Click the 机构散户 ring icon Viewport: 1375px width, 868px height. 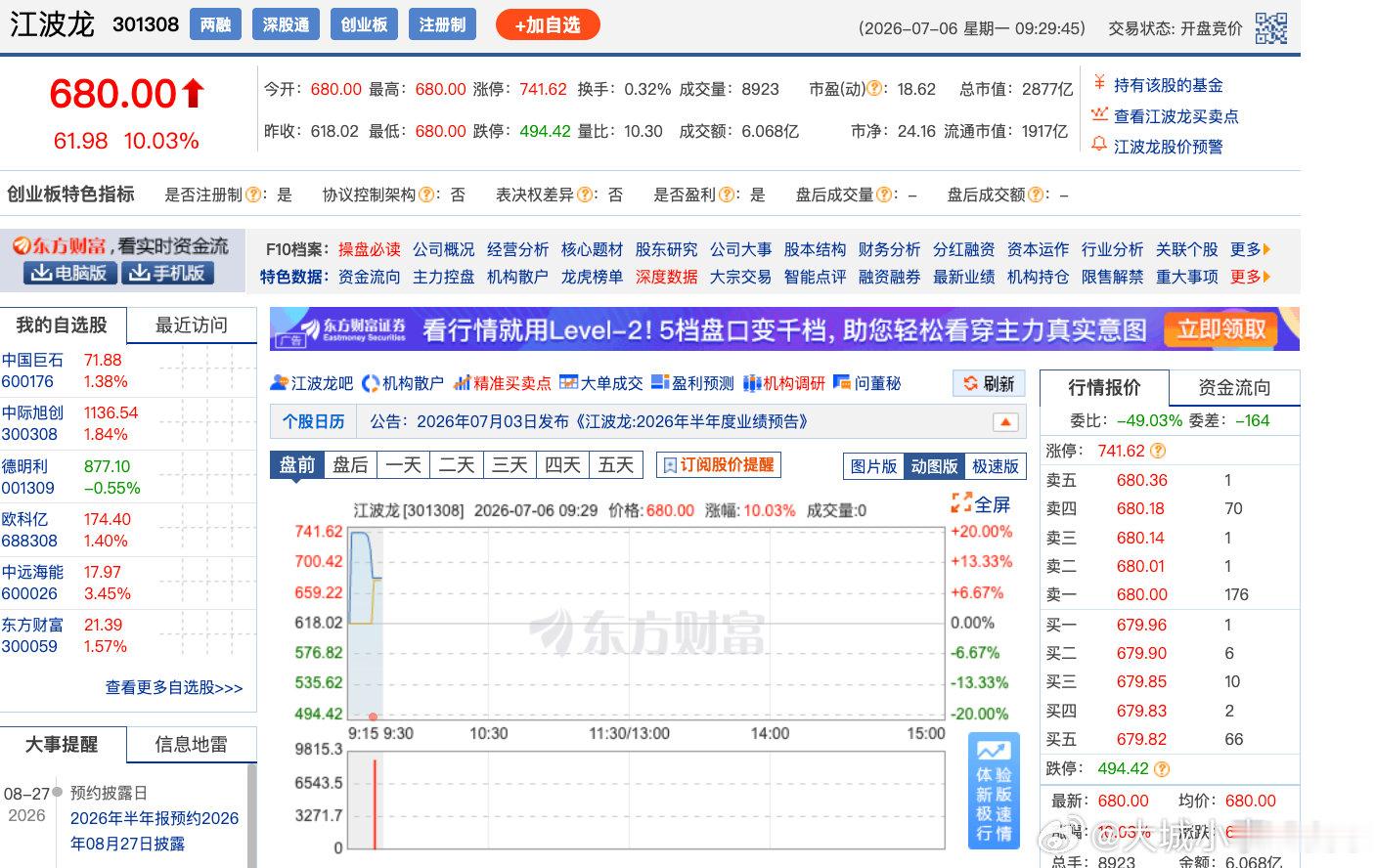click(x=370, y=383)
